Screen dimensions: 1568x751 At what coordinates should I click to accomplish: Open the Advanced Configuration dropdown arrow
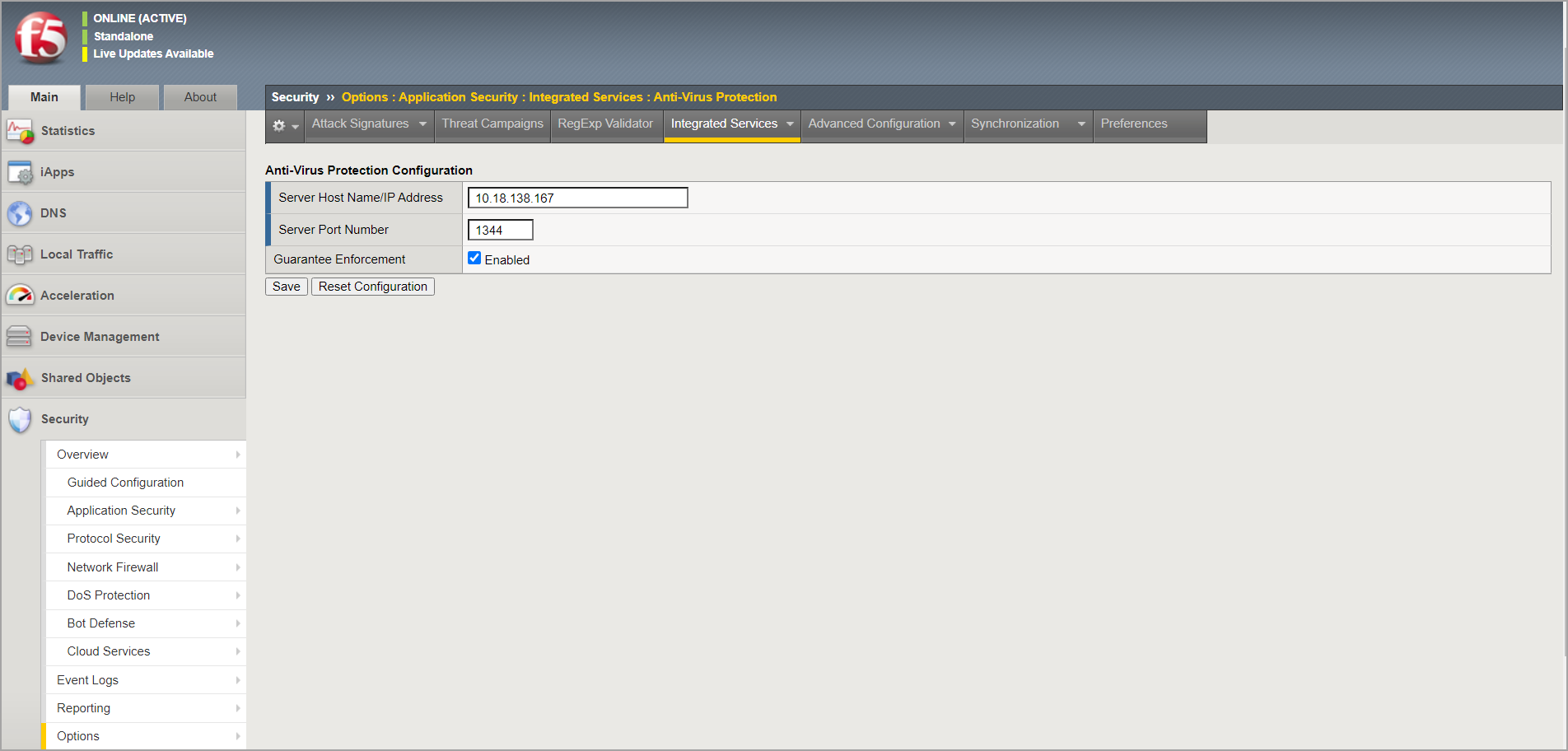952,124
